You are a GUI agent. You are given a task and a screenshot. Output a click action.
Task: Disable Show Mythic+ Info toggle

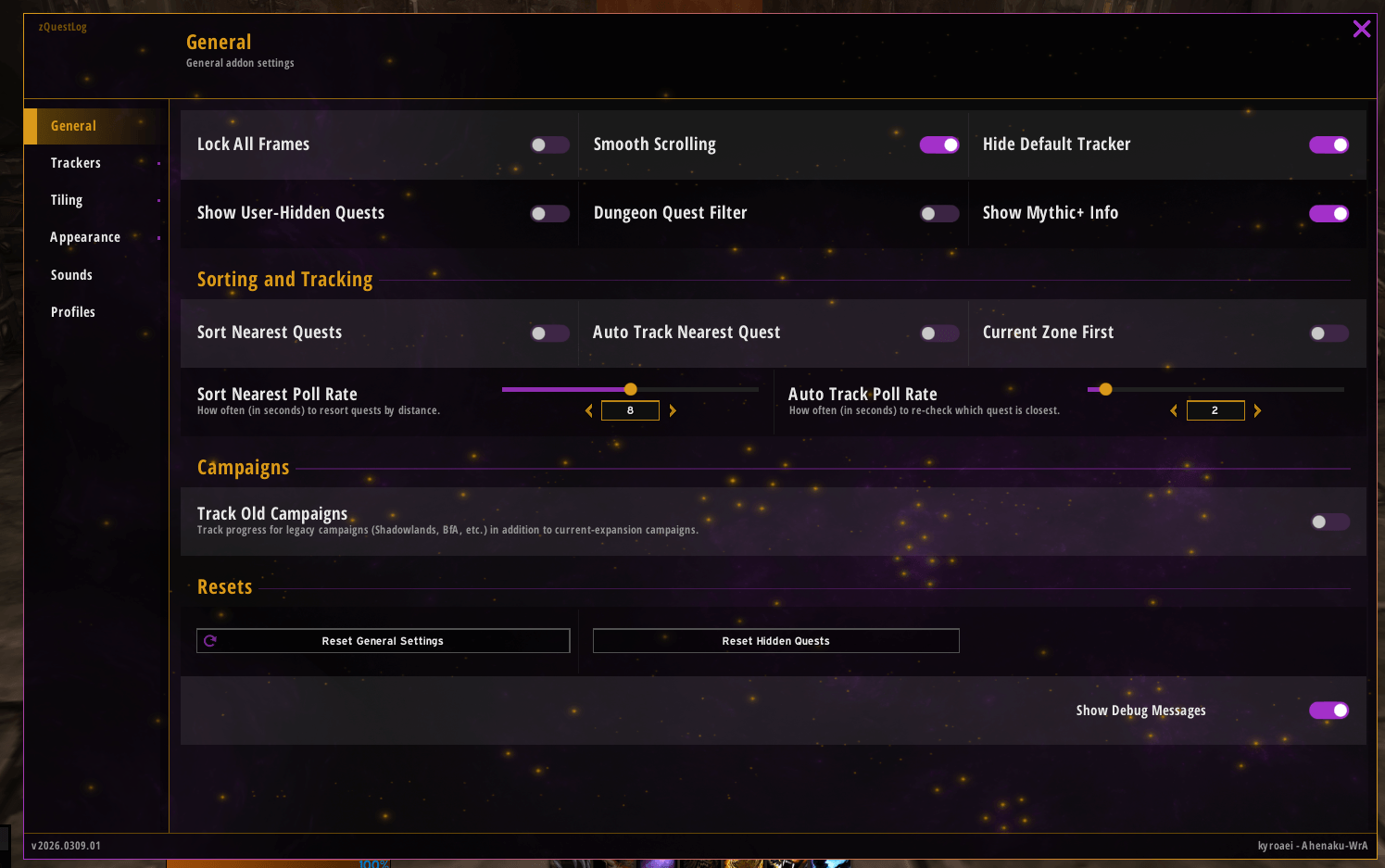coord(1328,213)
